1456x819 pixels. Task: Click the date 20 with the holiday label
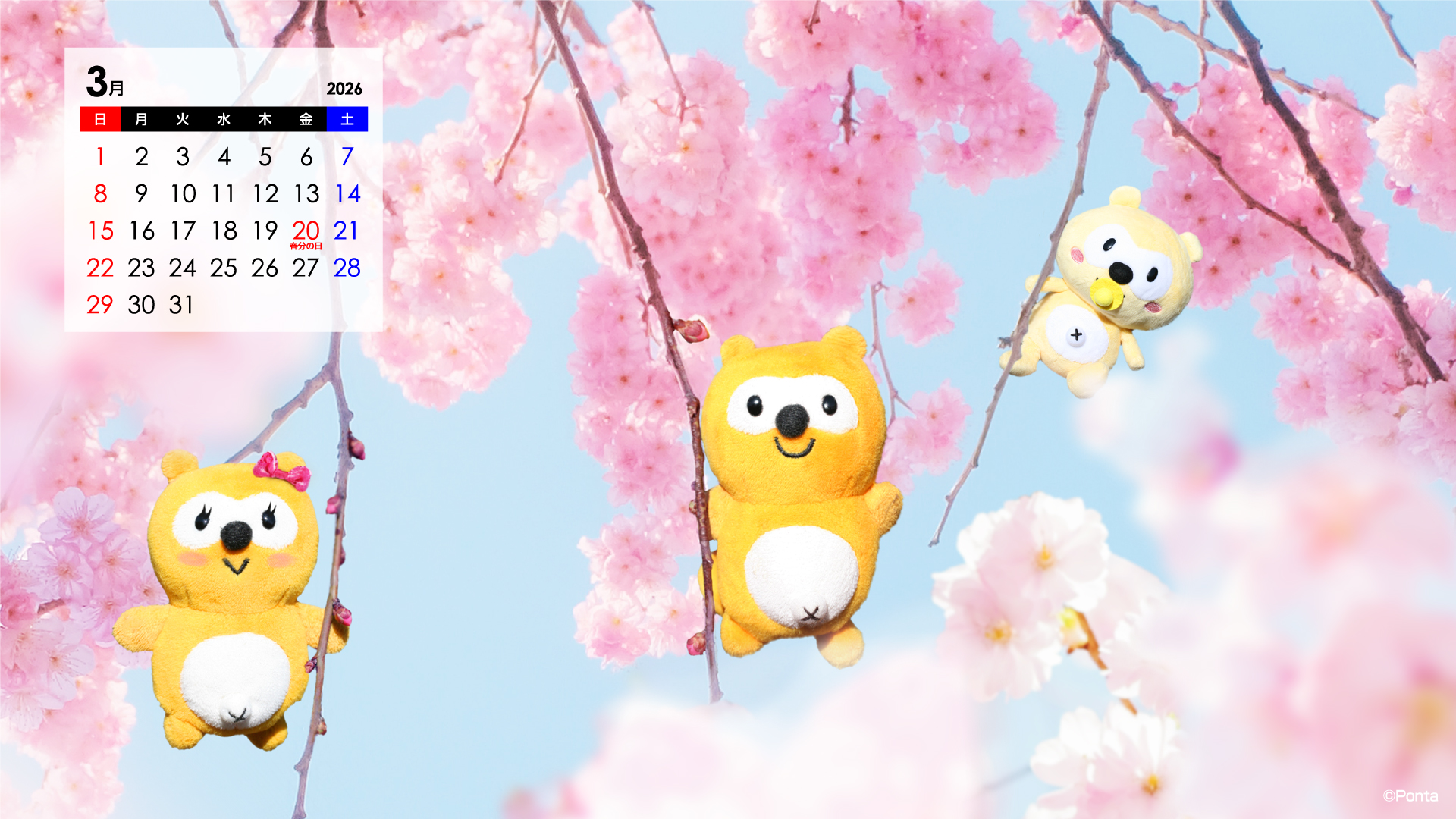(x=306, y=231)
